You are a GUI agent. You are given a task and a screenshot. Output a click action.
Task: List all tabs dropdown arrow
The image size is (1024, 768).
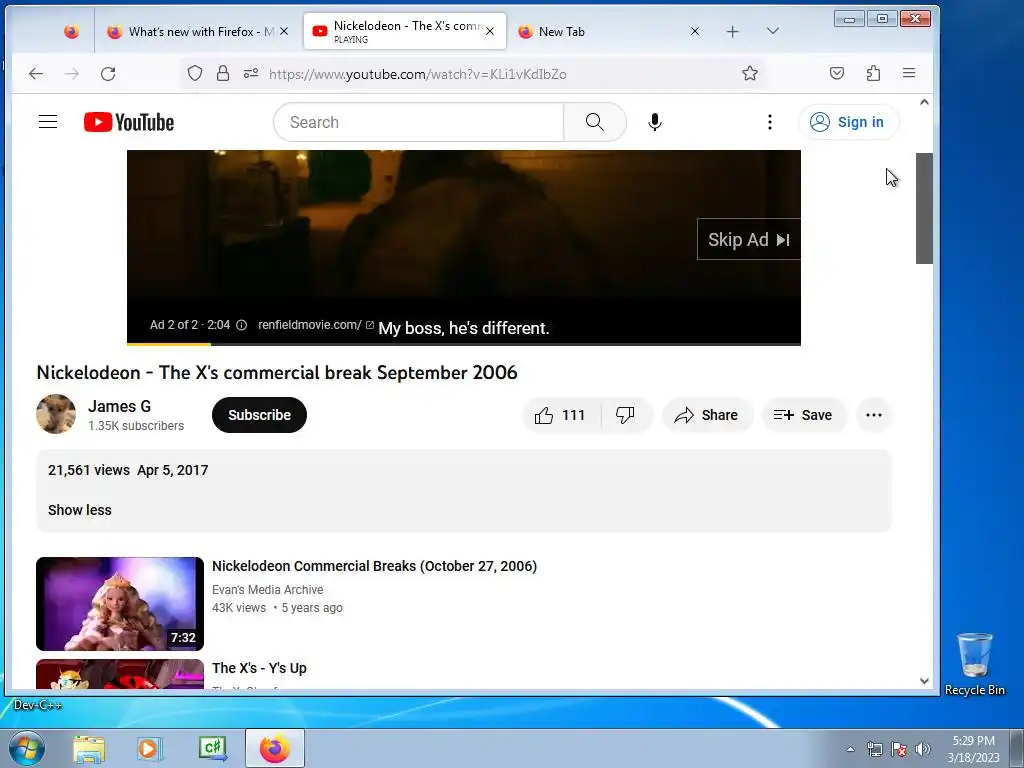[773, 31]
